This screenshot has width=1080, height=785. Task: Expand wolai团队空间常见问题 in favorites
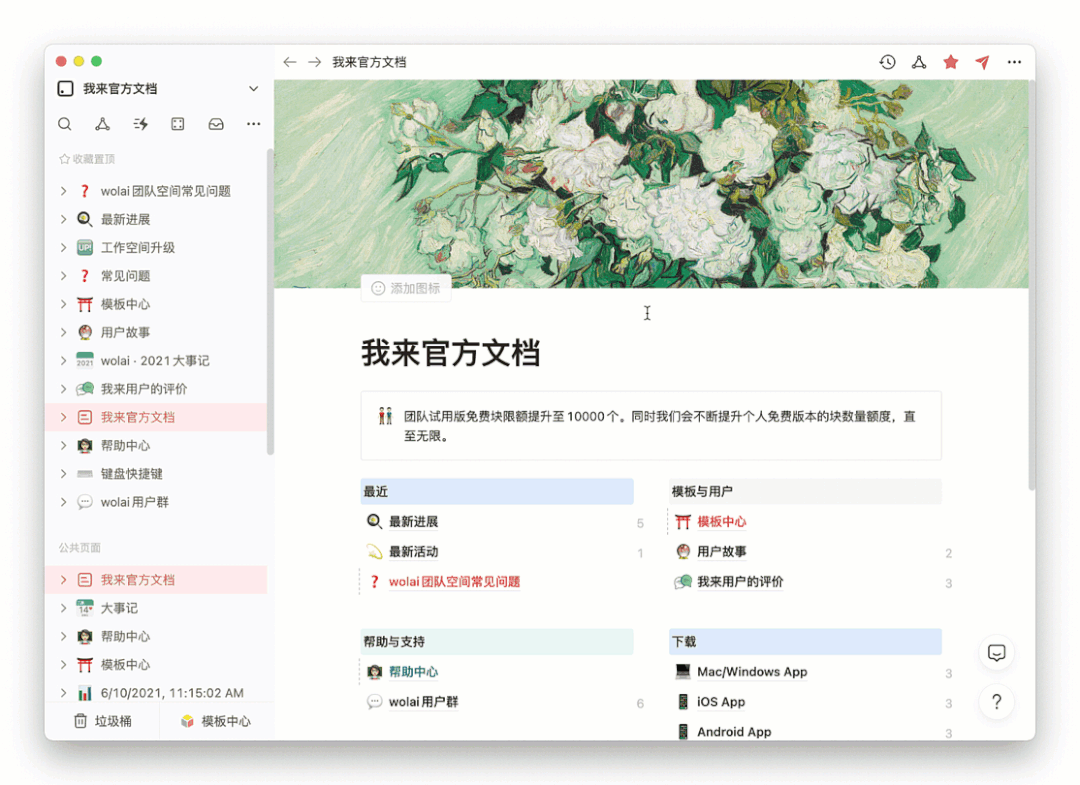63,191
